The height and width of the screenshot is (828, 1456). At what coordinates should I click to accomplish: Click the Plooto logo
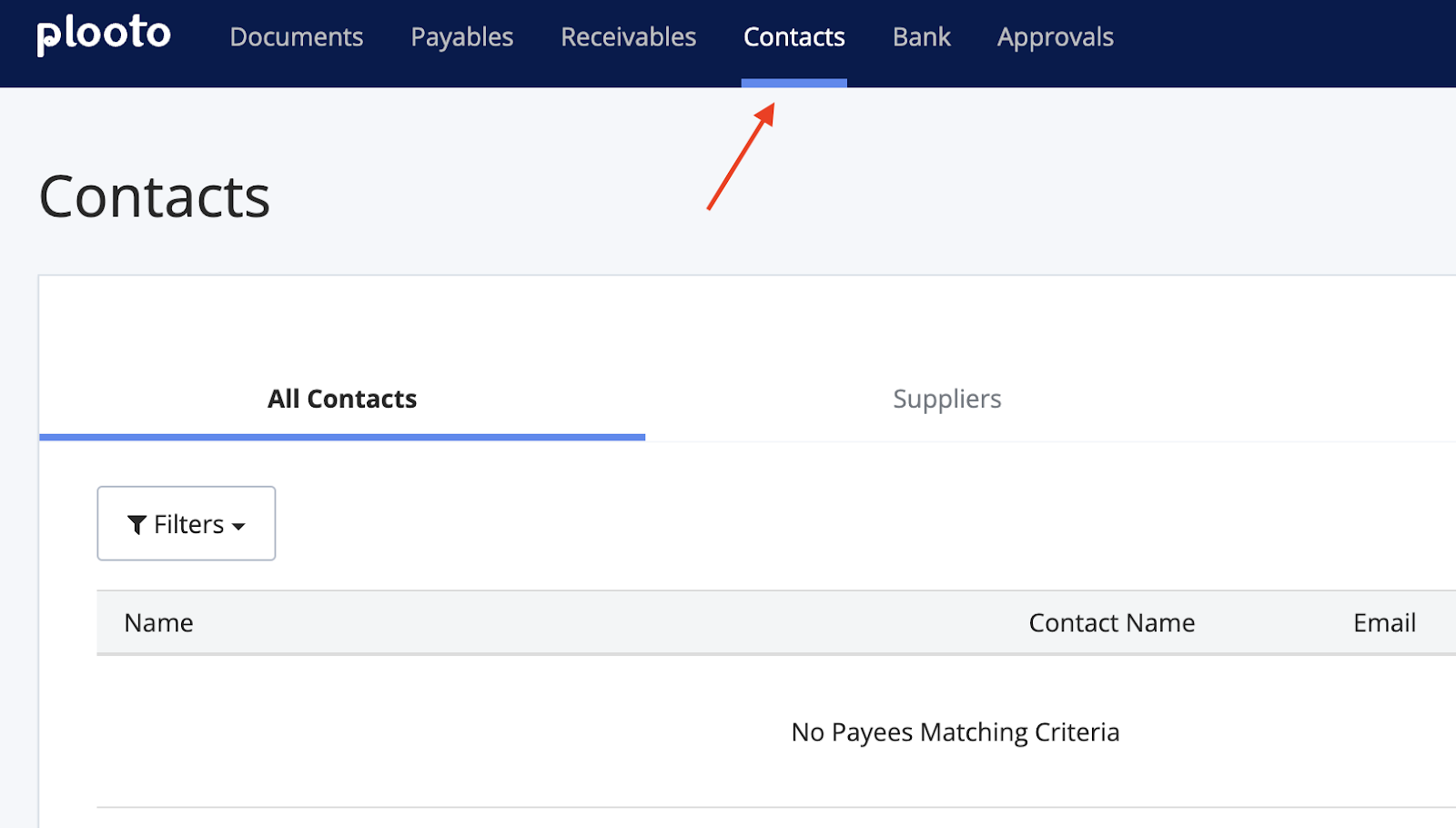click(x=104, y=35)
